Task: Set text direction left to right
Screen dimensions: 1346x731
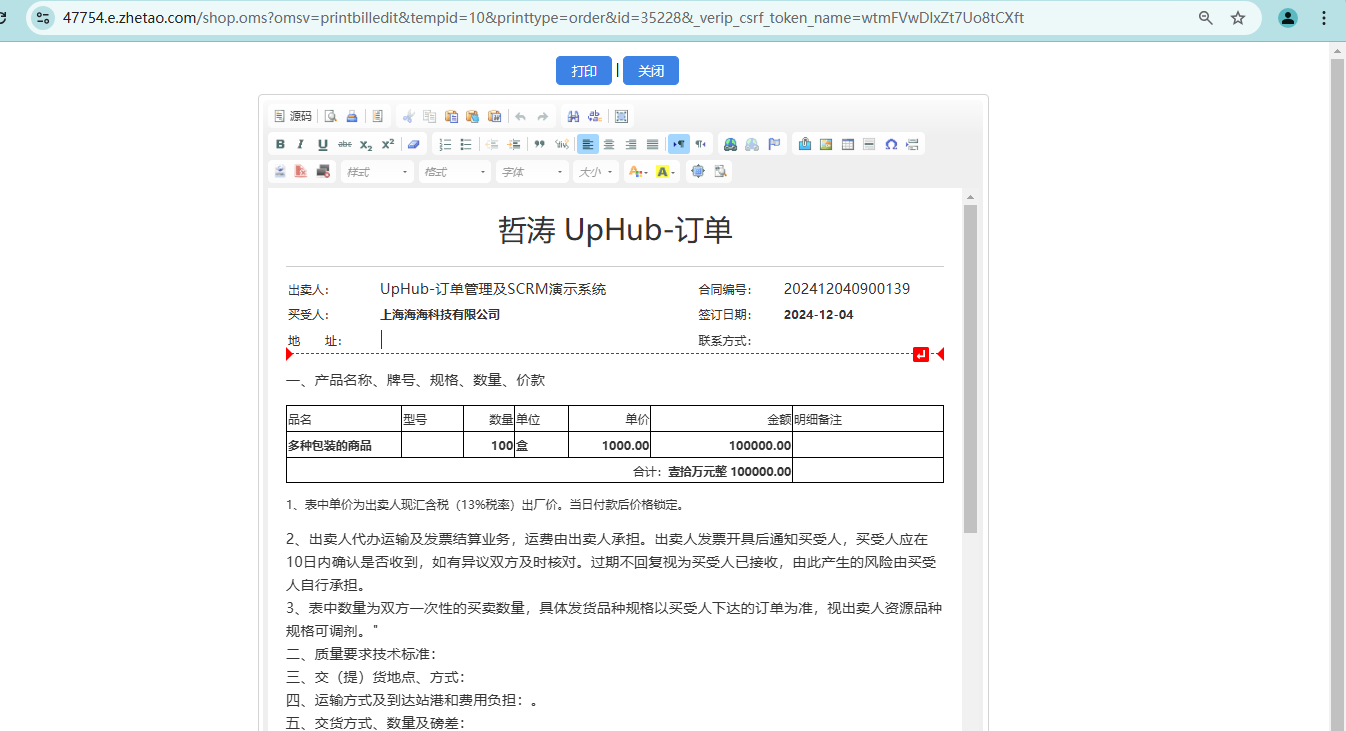Action: coord(679,144)
